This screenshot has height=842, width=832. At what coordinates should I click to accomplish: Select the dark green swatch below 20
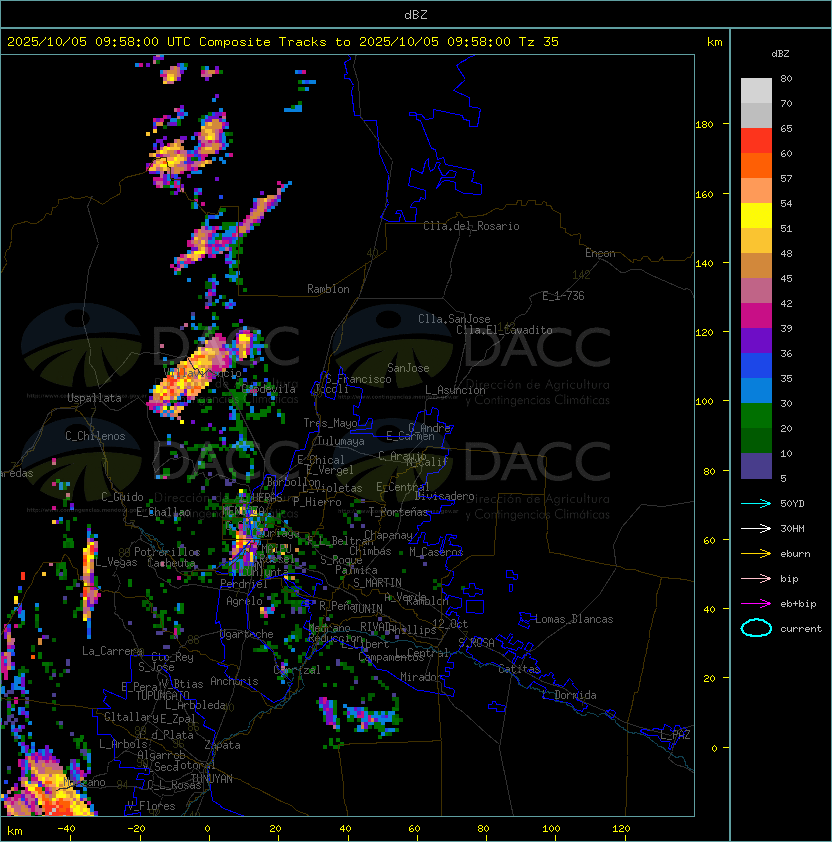pos(756,440)
